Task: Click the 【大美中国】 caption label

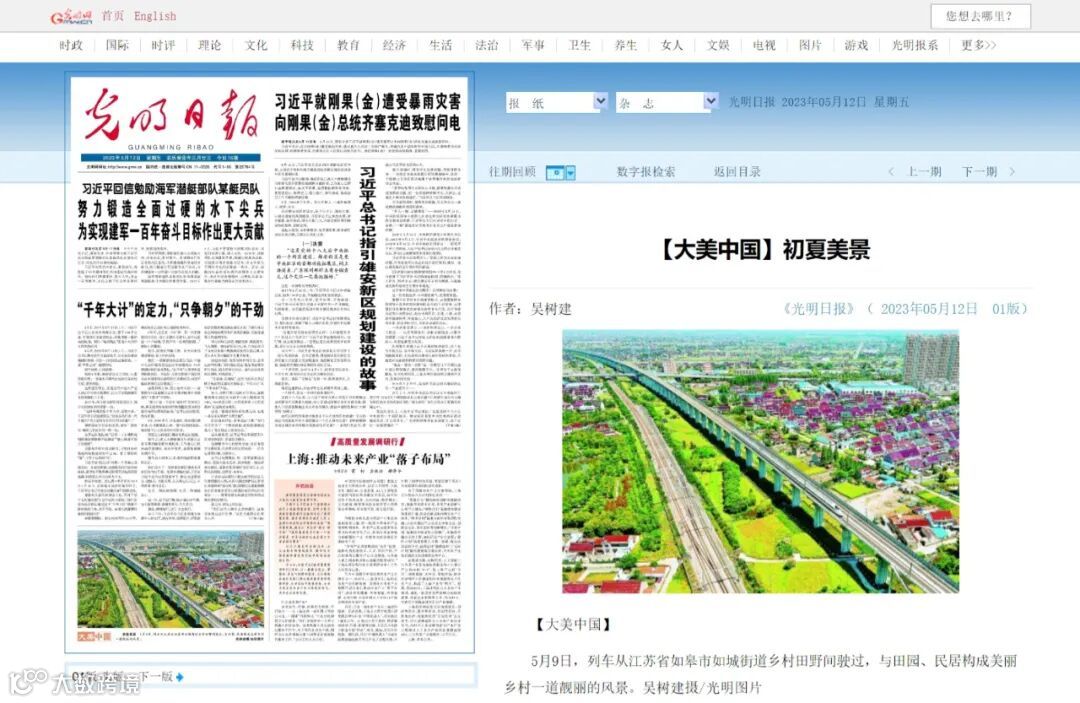Action: point(573,625)
